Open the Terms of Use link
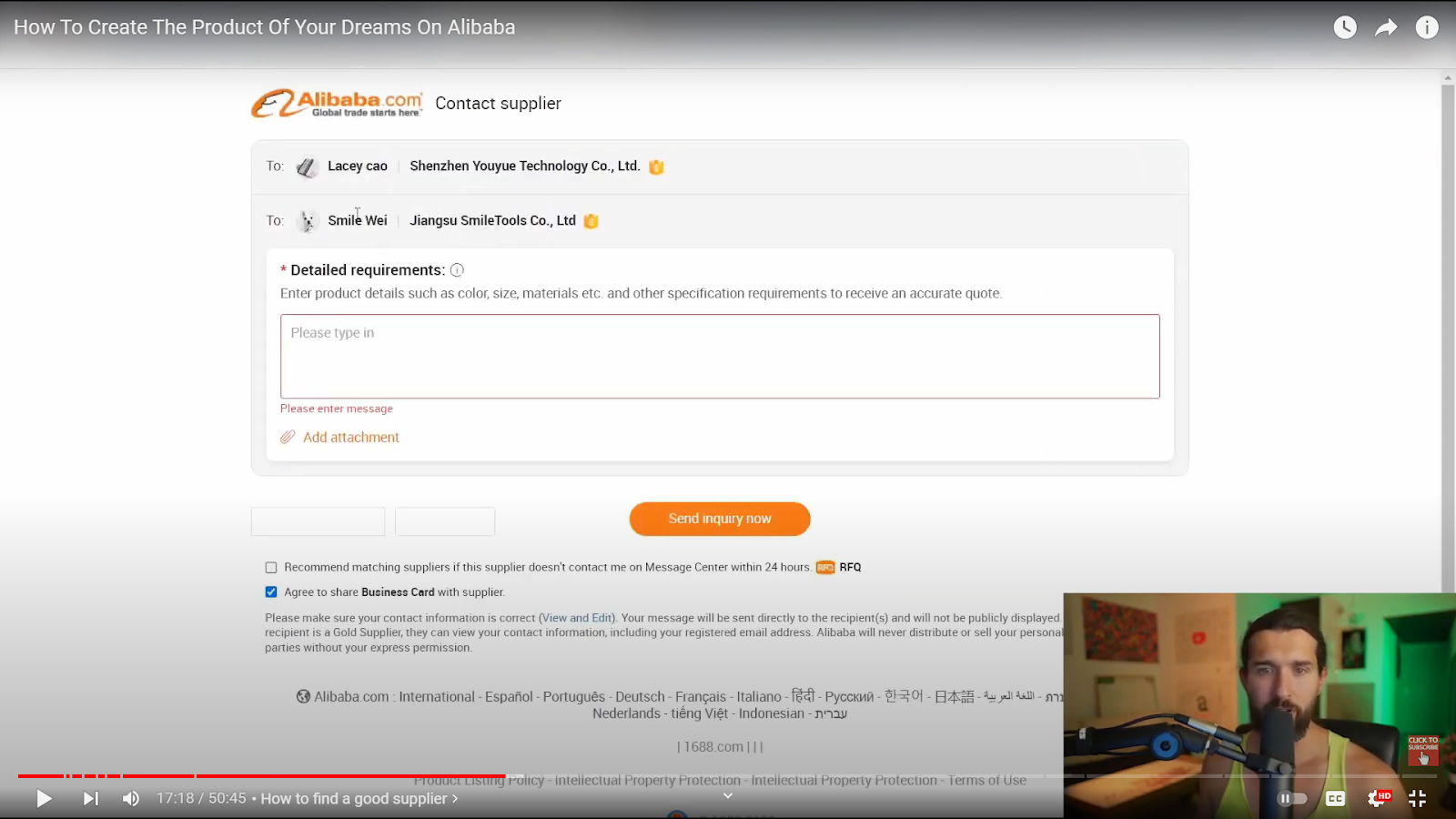The height and width of the screenshot is (819, 1456). [987, 780]
